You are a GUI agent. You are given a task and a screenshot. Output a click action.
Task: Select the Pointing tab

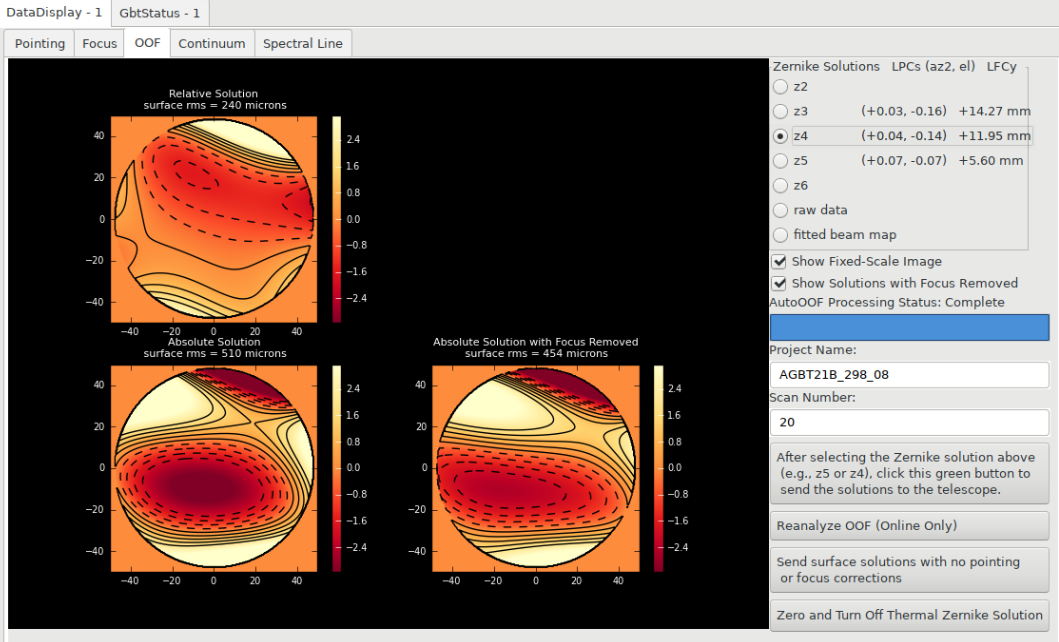[40, 43]
